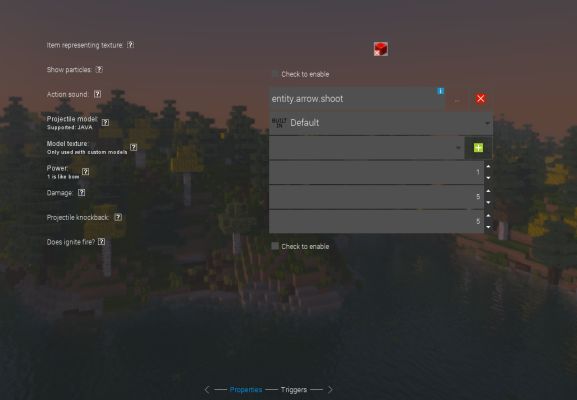Clear action sound with red X button

(481, 99)
